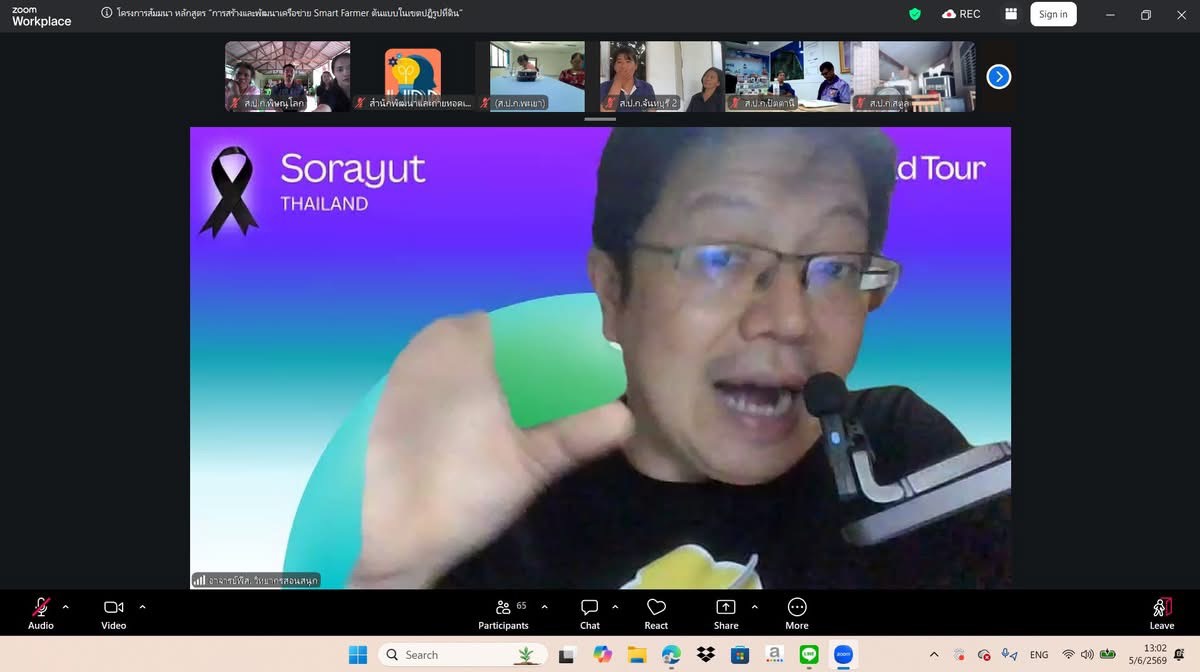Expand audio options caret next to Audio
Image resolution: width=1200 pixels, height=672 pixels.
(x=66, y=607)
